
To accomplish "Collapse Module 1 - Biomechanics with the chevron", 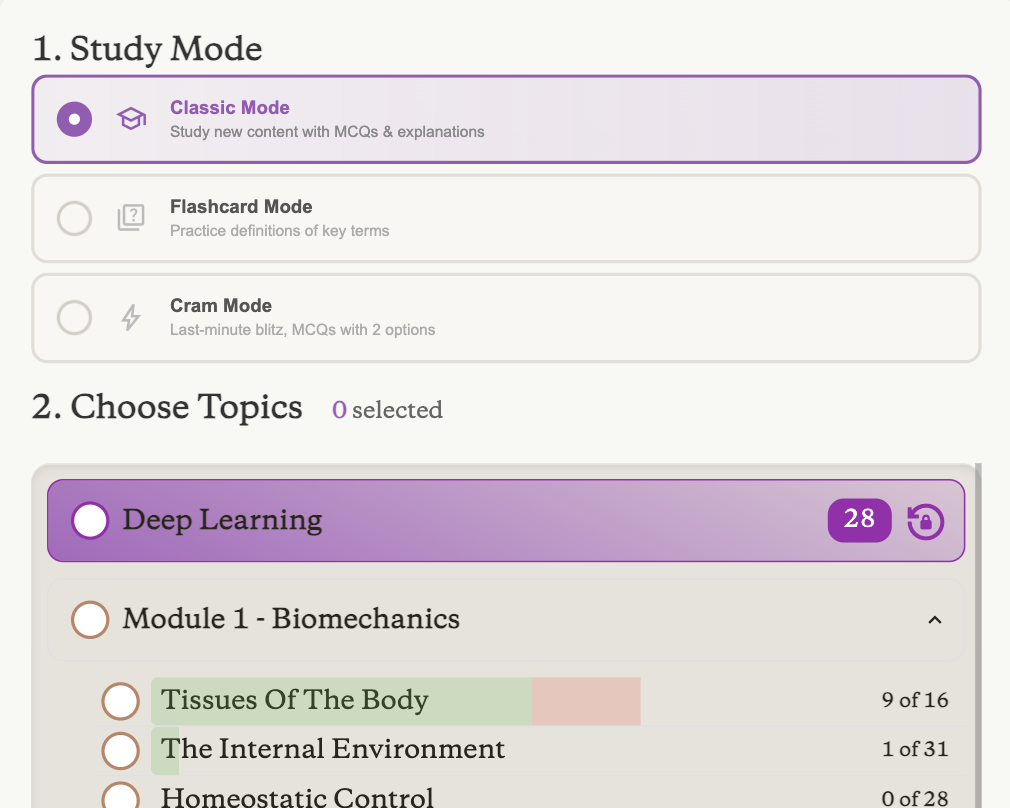I will click(x=935, y=620).
